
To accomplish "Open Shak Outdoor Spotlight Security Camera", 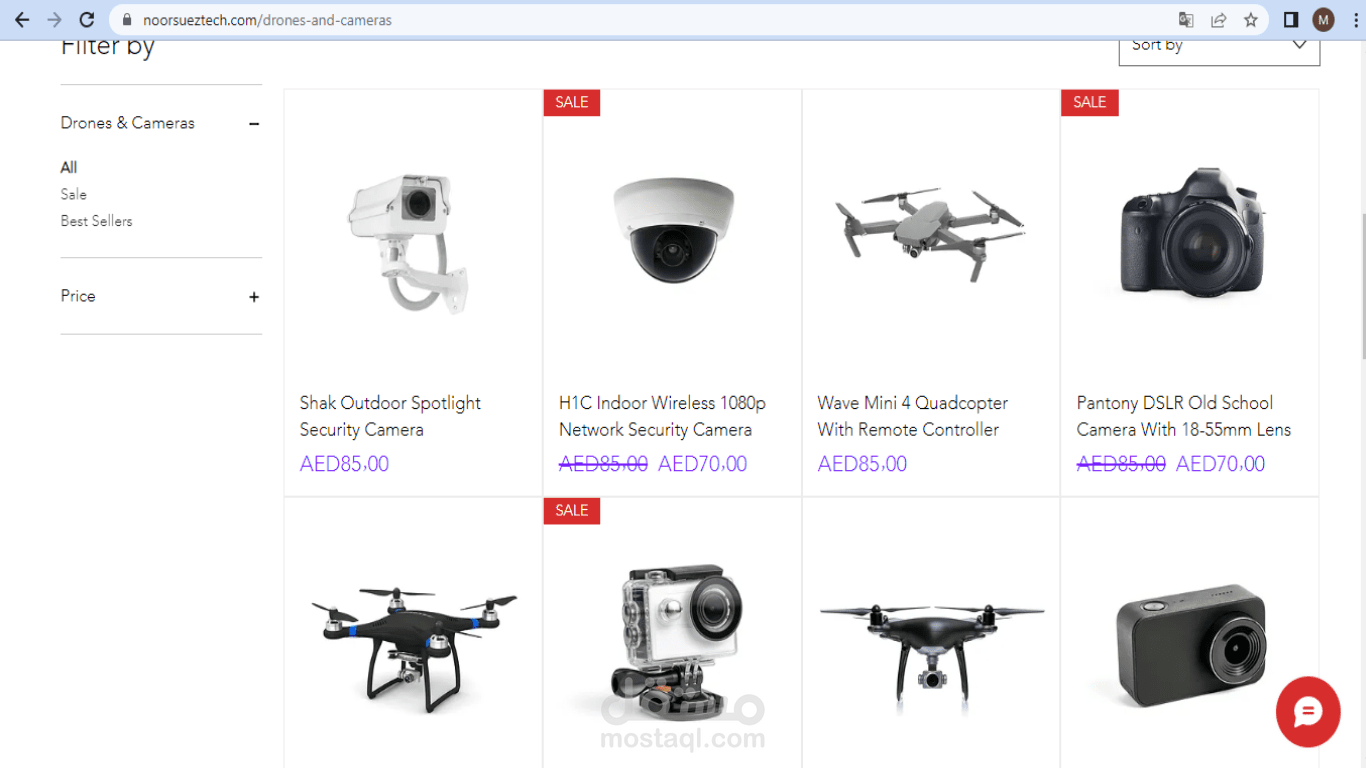I will 390,416.
